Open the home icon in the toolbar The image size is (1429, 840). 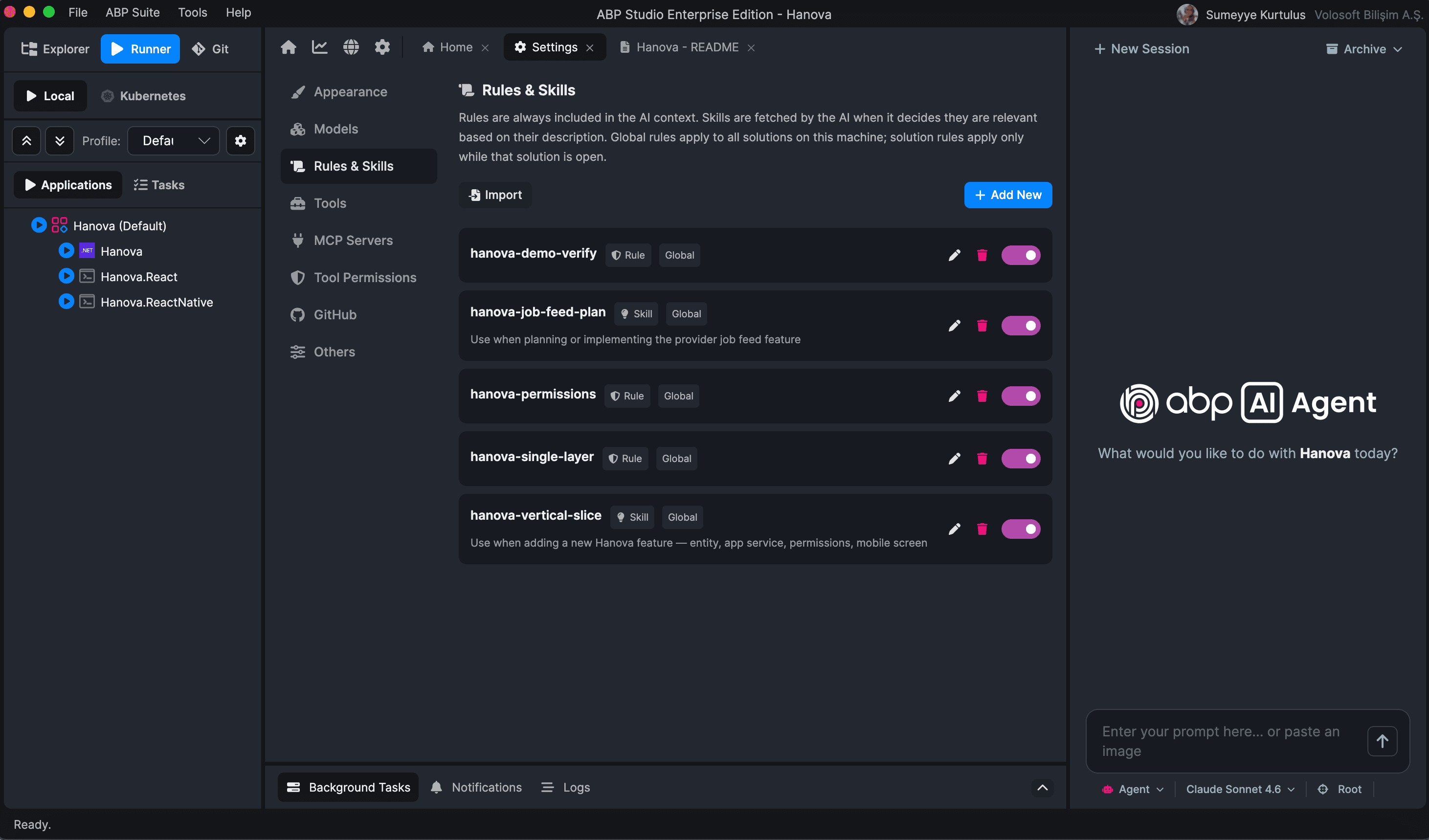288,47
